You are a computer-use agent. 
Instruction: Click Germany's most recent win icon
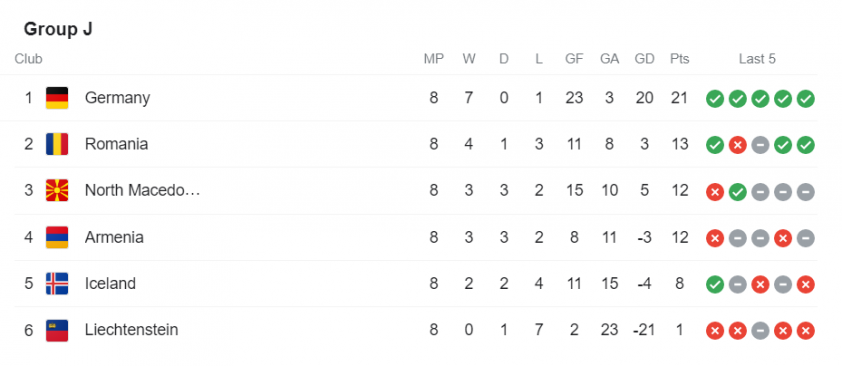pyautogui.click(x=805, y=99)
